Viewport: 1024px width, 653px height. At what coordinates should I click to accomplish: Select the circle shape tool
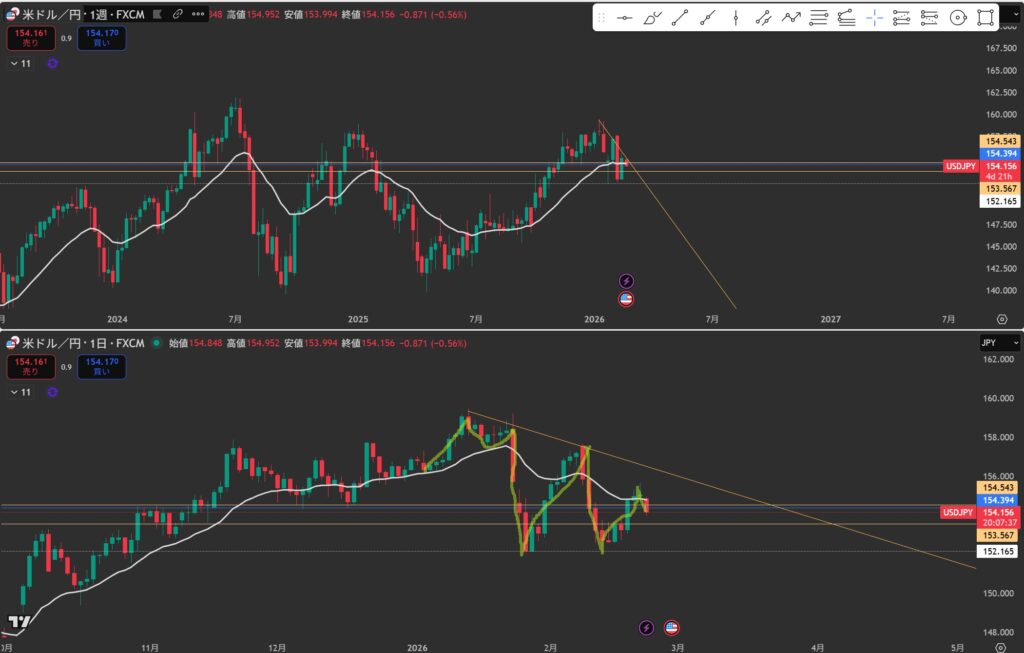tap(957, 17)
